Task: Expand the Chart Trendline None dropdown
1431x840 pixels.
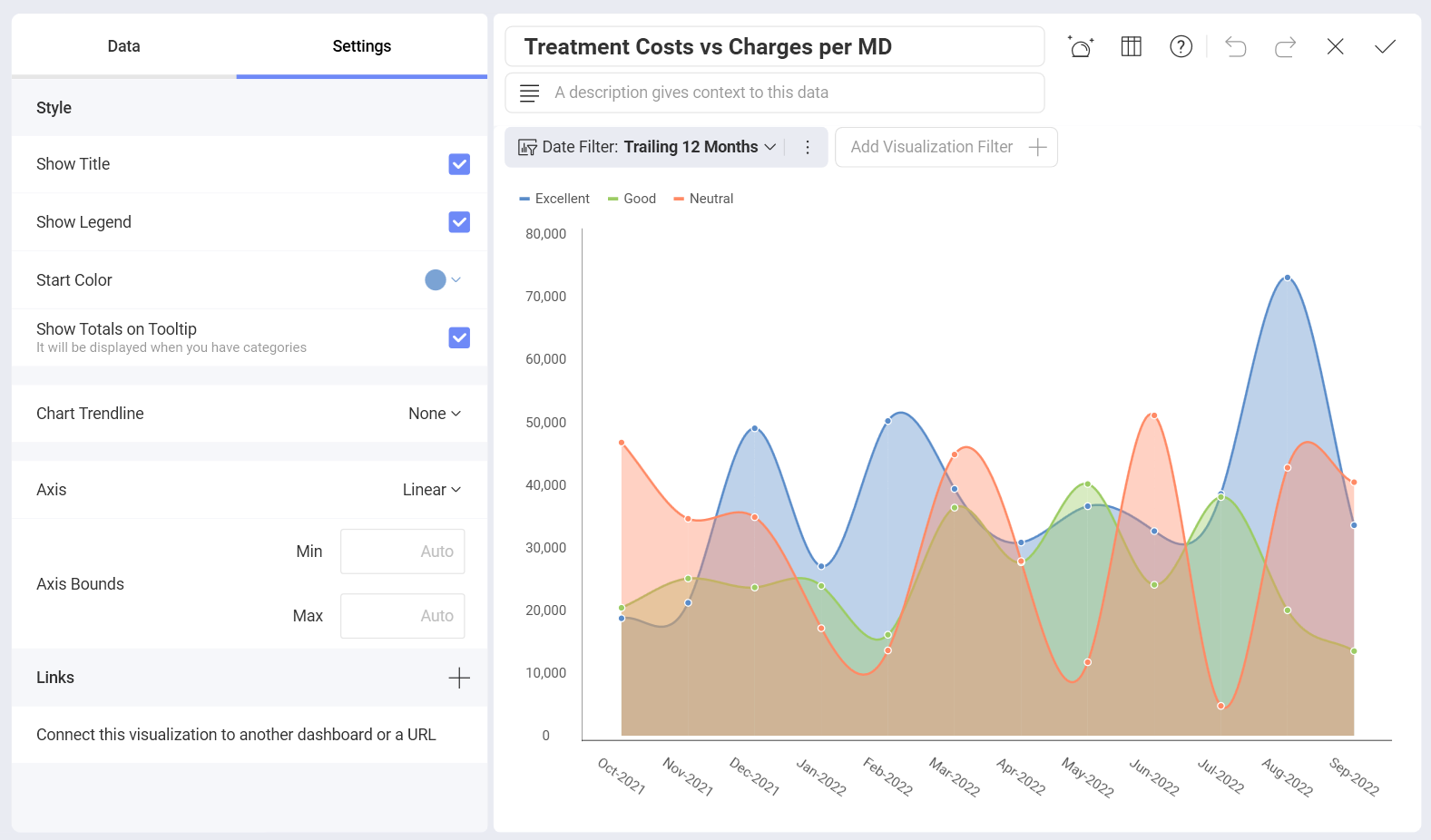Action: pyautogui.click(x=435, y=414)
